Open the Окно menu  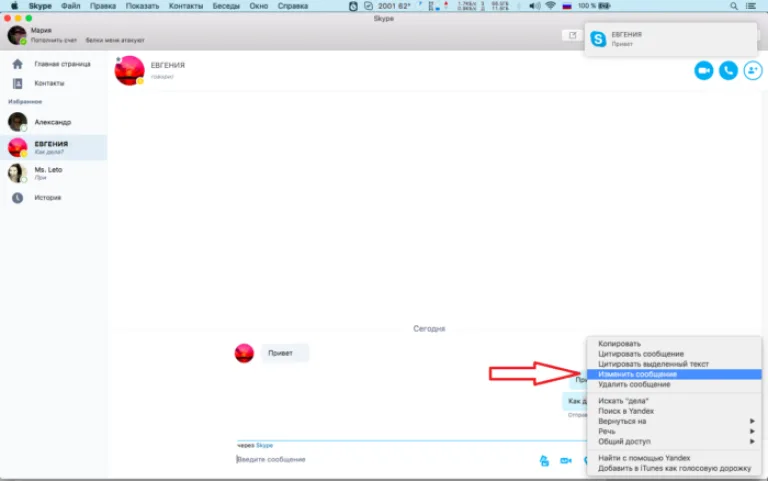point(258,6)
